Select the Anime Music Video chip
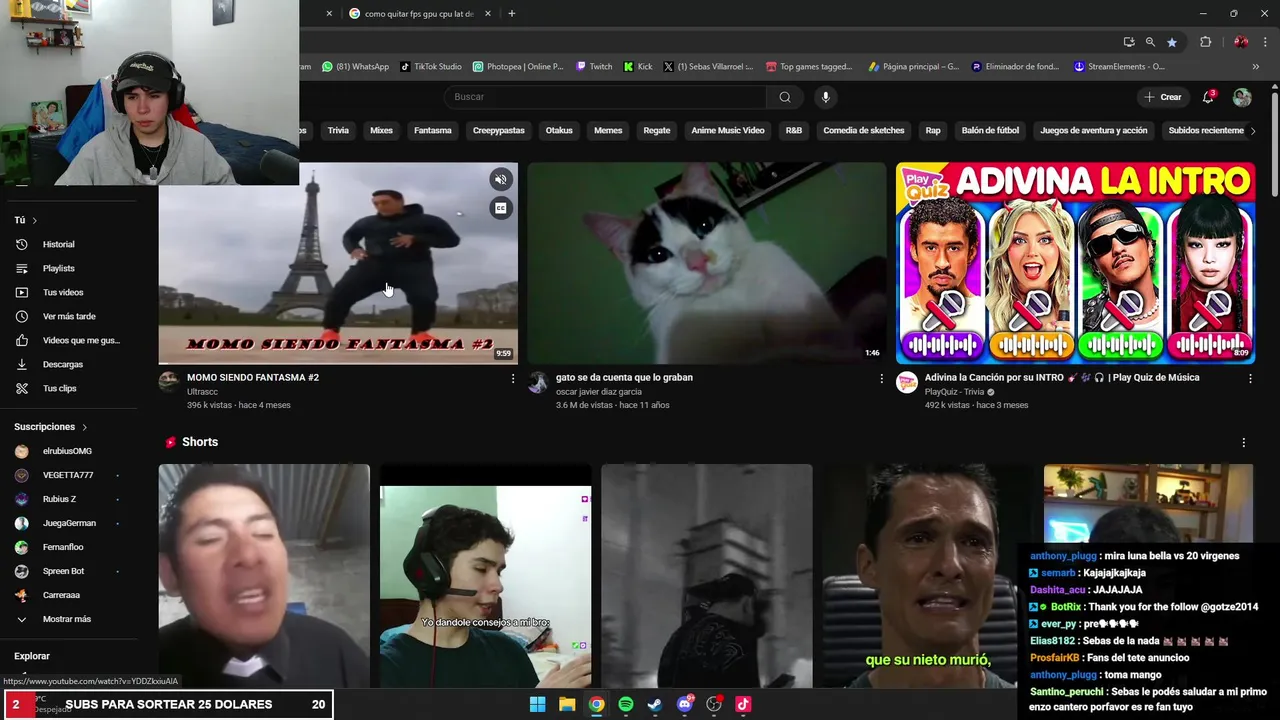This screenshot has height=720, width=1280. [x=728, y=131]
